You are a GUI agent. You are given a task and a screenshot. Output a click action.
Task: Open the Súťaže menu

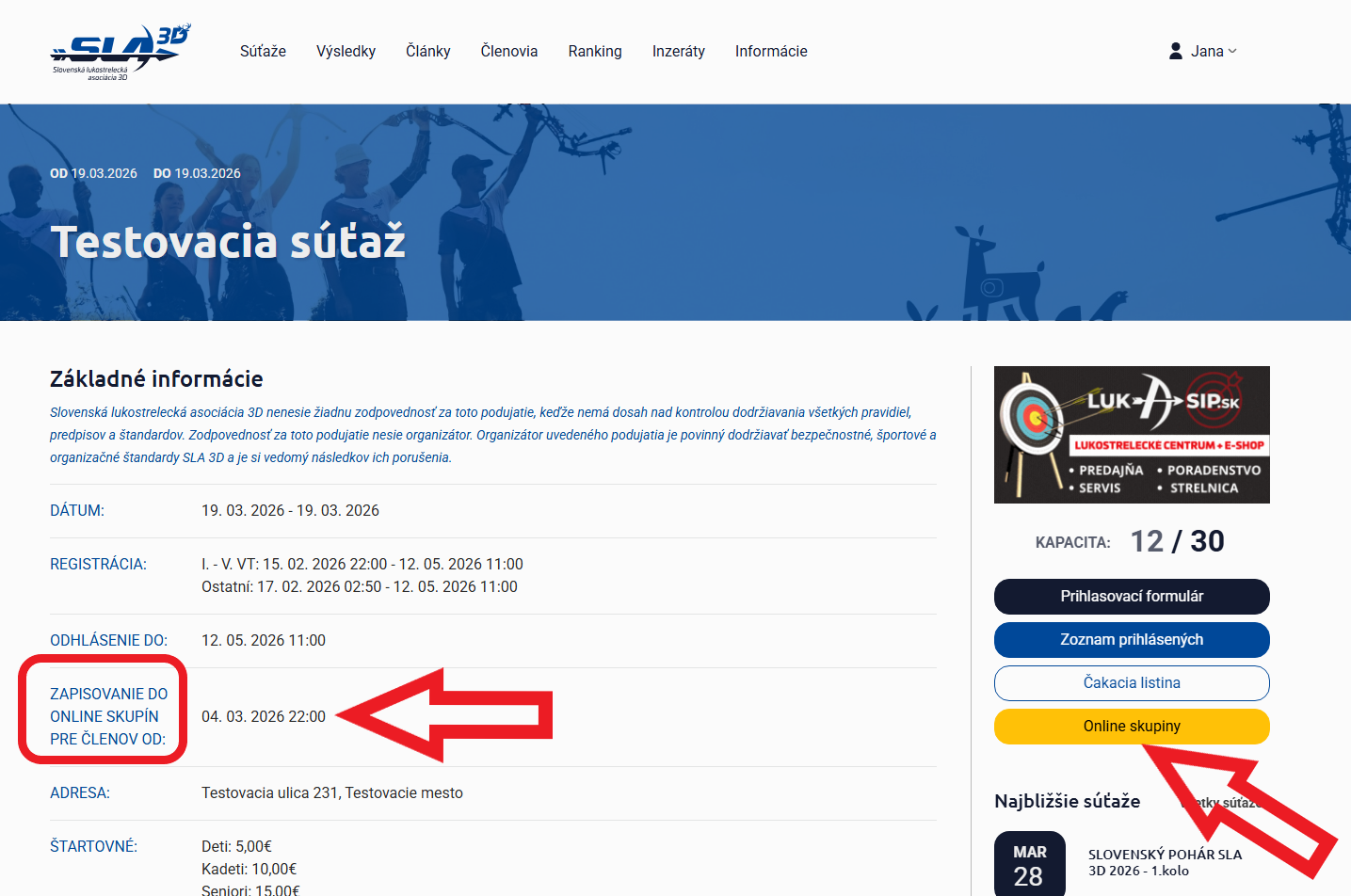point(263,51)
